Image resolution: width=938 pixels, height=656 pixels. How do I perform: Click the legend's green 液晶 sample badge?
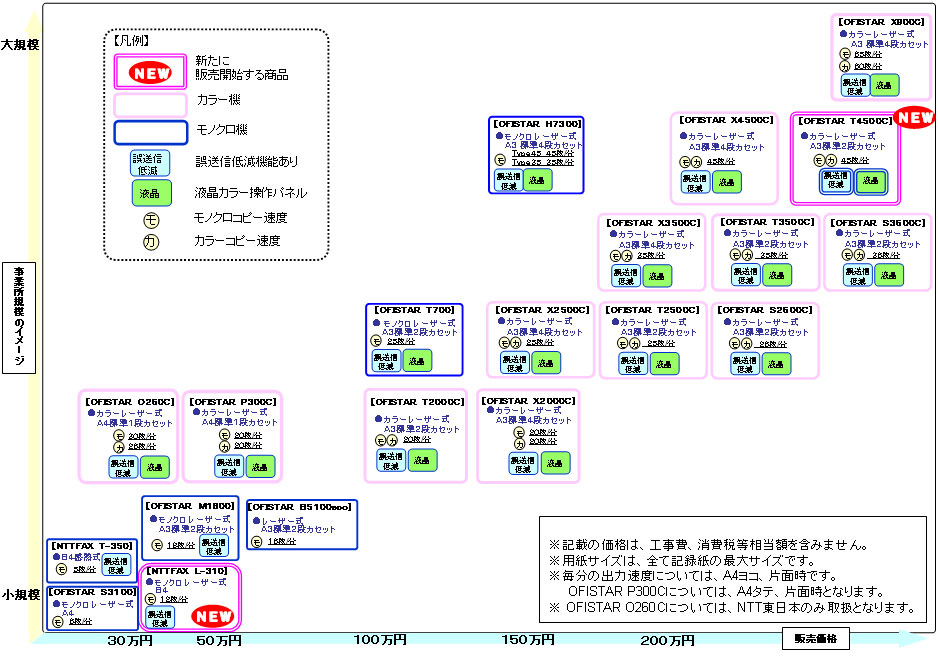coord(151,193)
